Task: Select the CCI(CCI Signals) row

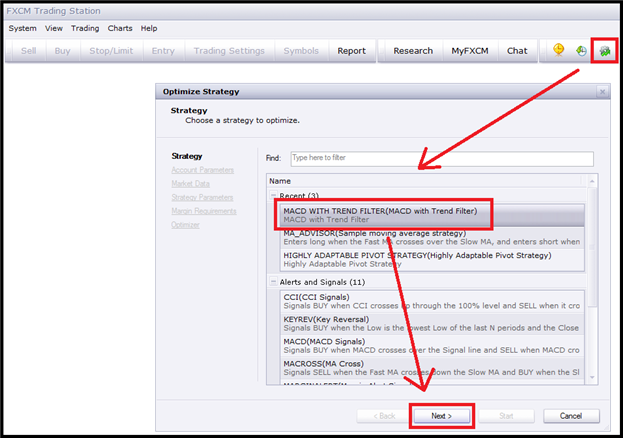Action: [432, 301]
